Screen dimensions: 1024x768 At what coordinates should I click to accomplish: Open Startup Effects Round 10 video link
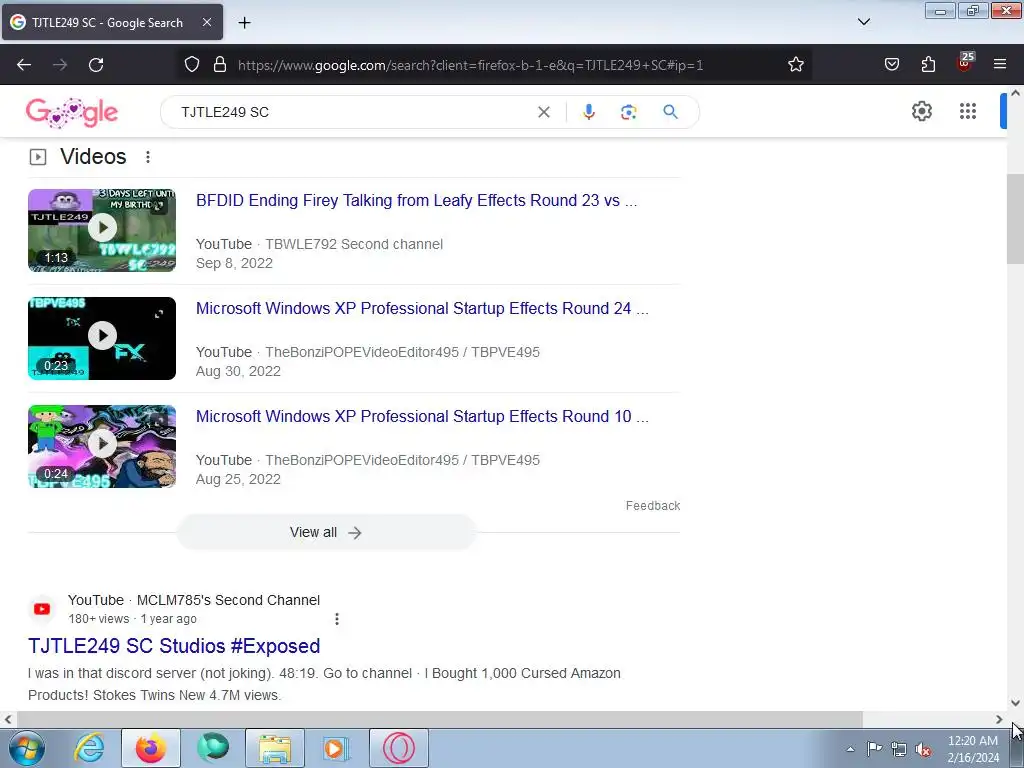pos(422,416)
